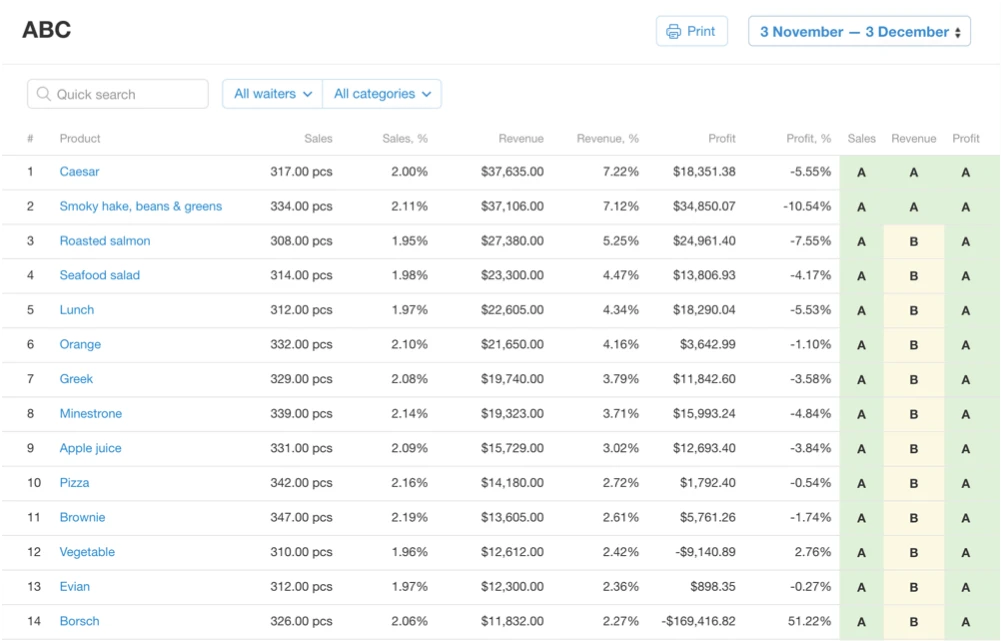The image size is (1004, 644).
Task: Open Smoky hake, beans & greens product
Action: click(x=141, y=206)
